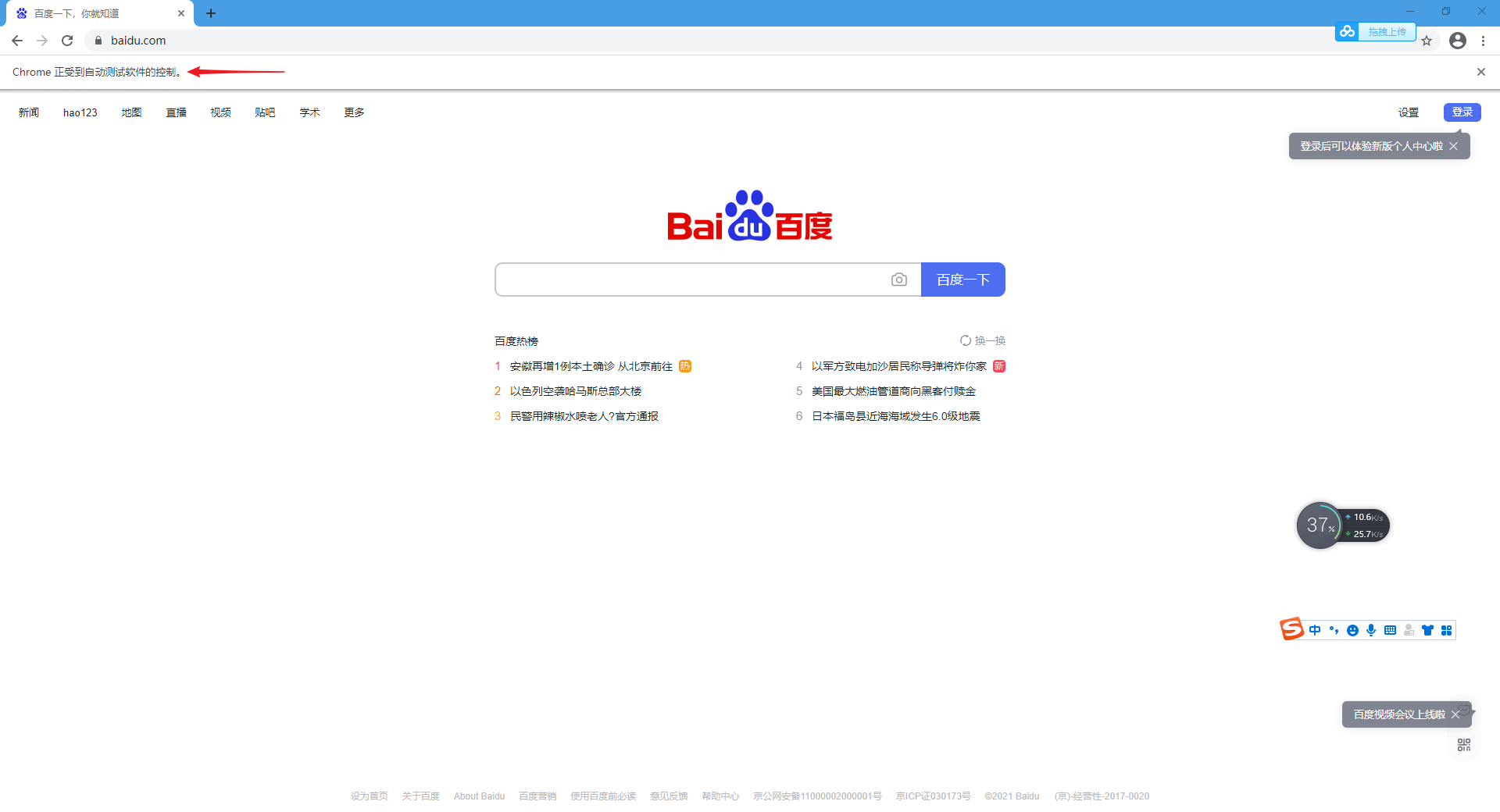The width and height of the screenshot is (1500, 812).
Task: Open the 视频 navigation link
Action: [220, 112]
